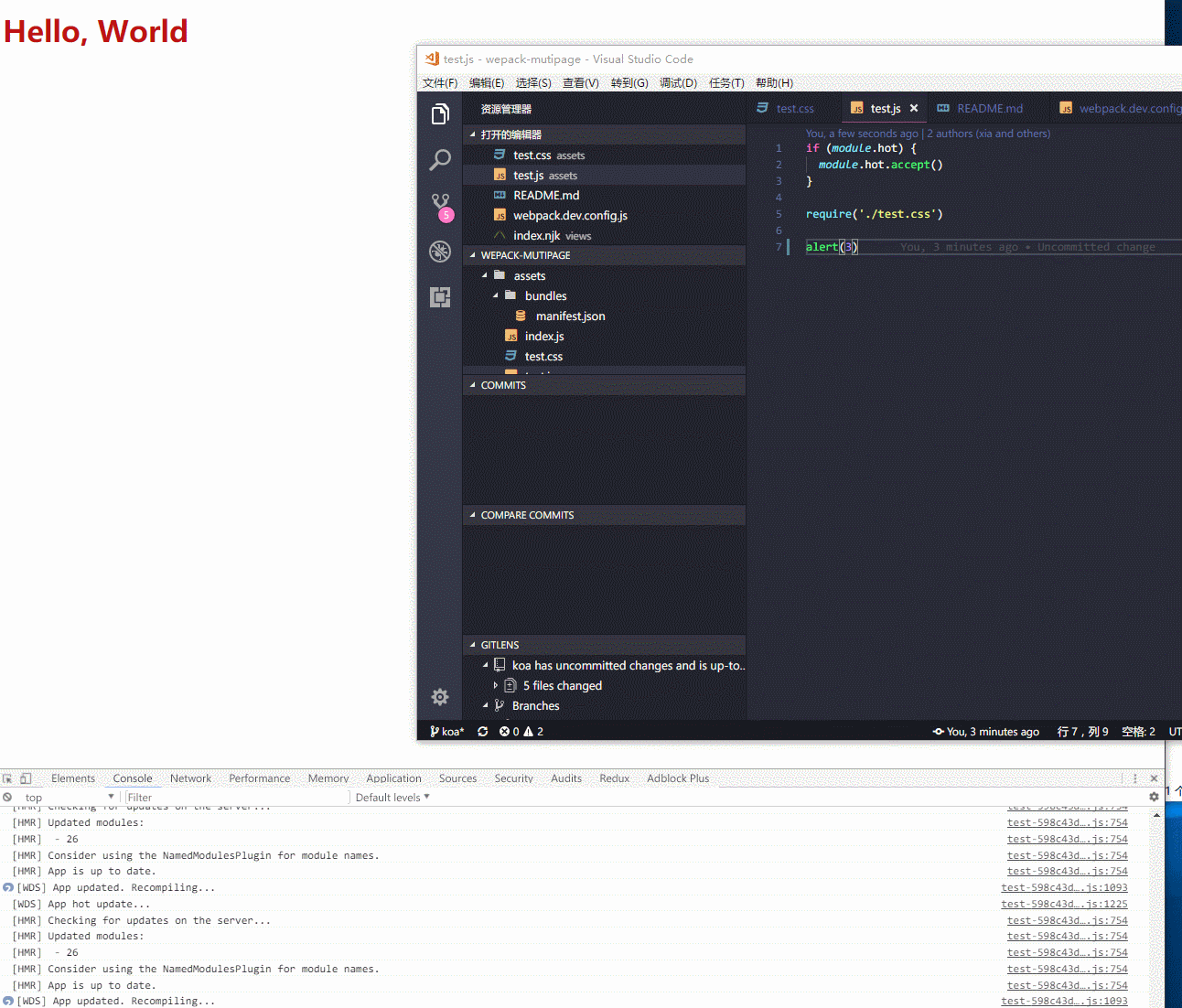1182x1008 pixels.
Task: Switch to the Security tab in DevTools
Action: [x=514, y=778]
